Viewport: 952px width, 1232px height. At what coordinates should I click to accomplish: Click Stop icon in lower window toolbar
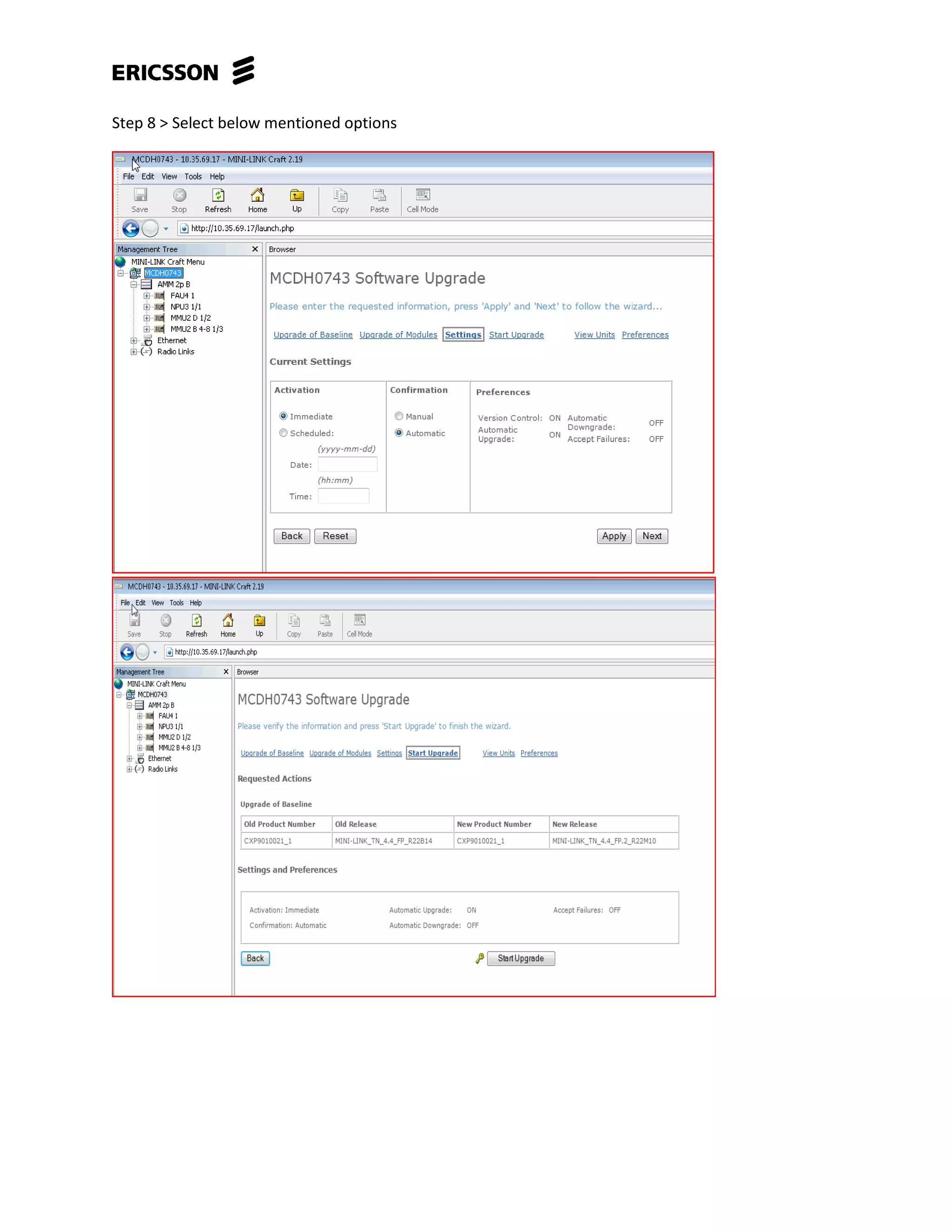pyautogui.click(x=166, y=621)
